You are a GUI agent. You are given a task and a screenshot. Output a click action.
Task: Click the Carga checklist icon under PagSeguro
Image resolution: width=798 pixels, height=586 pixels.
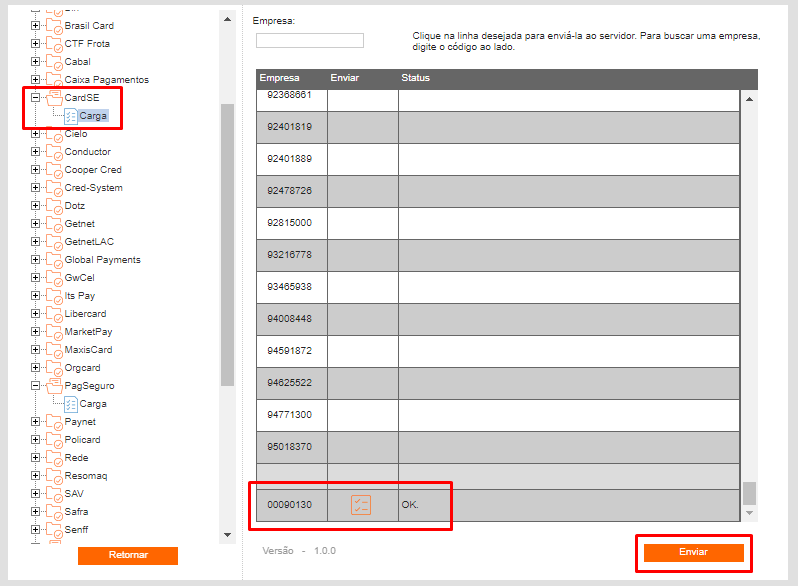coord(71,404)
